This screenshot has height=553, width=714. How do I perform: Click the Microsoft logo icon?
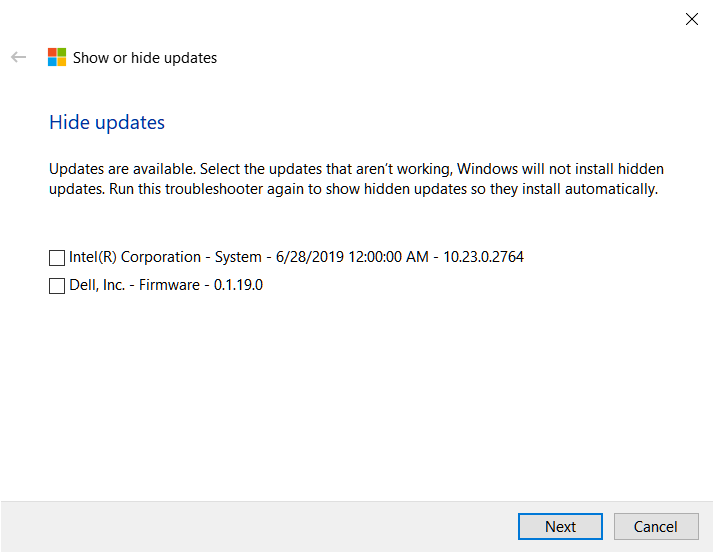(x=57, y=57)
